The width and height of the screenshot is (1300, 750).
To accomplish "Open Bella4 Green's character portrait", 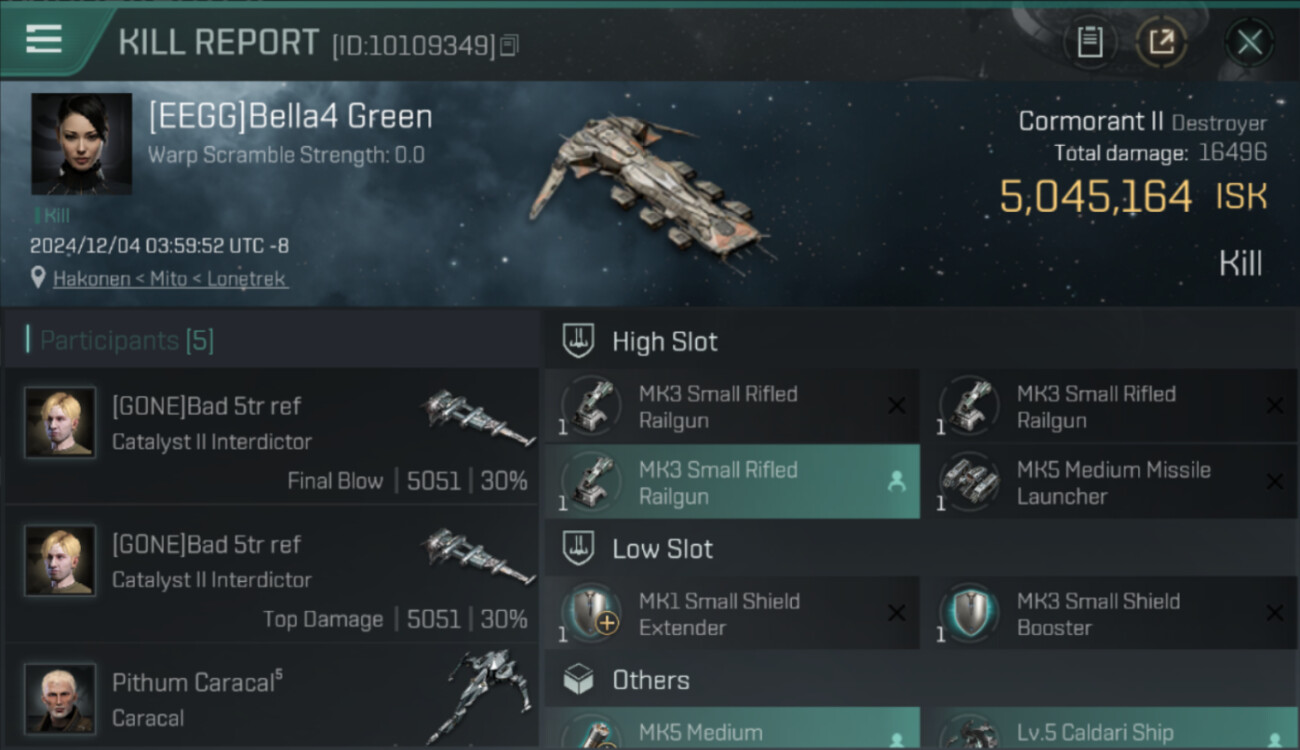I will tap(81, 144).
